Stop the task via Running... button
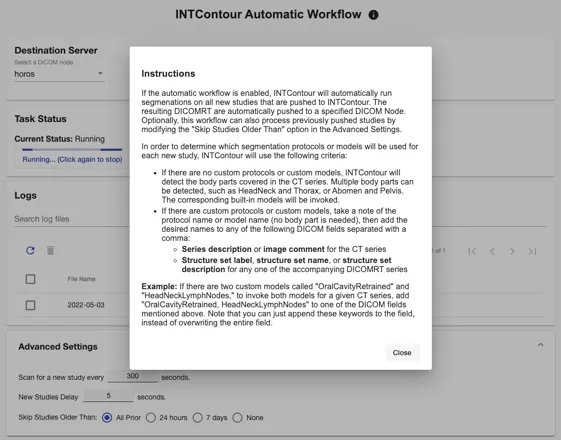This screenshot has height=440, width=561. (x=72, y=160)
